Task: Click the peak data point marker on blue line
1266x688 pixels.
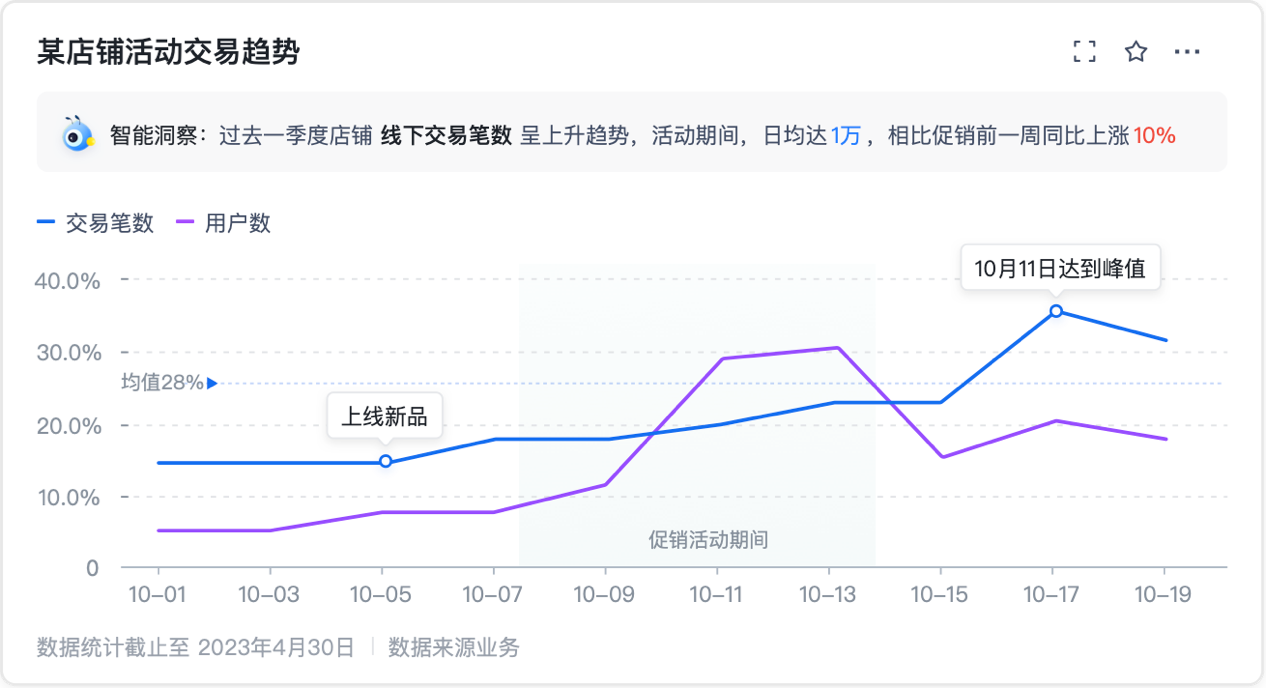Action: (1055, 311)
